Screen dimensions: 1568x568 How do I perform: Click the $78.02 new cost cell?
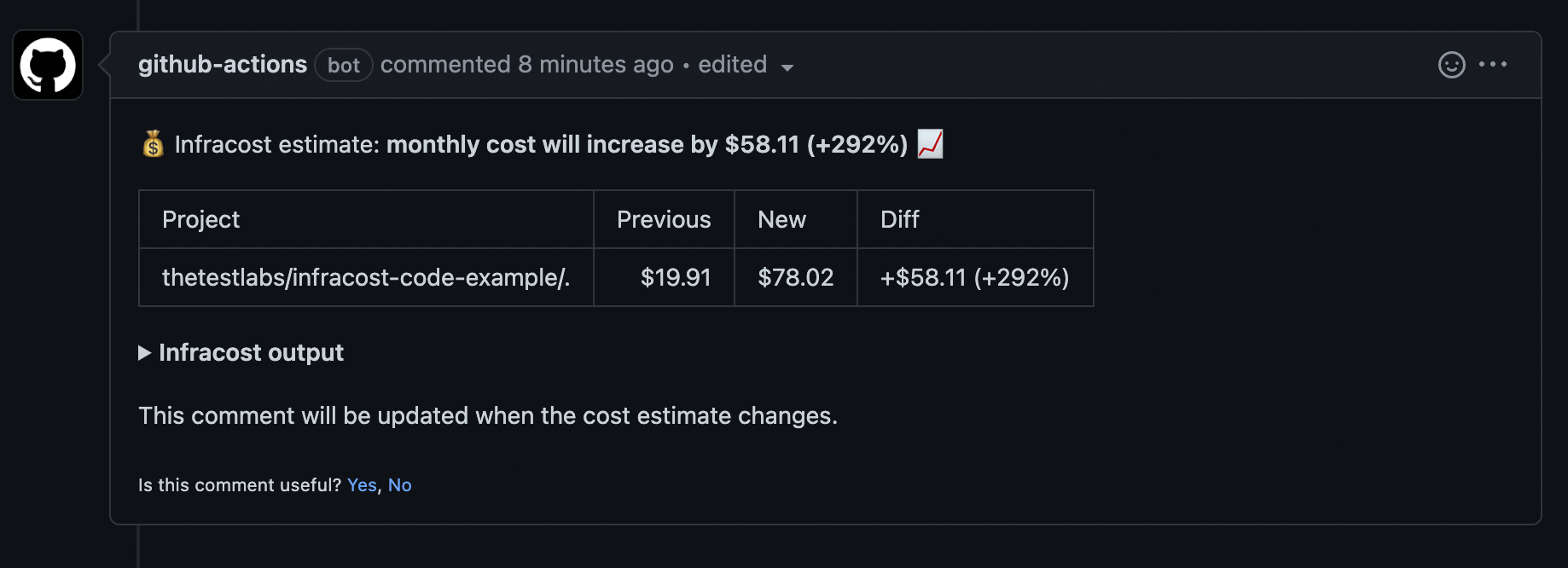point(796,277)
